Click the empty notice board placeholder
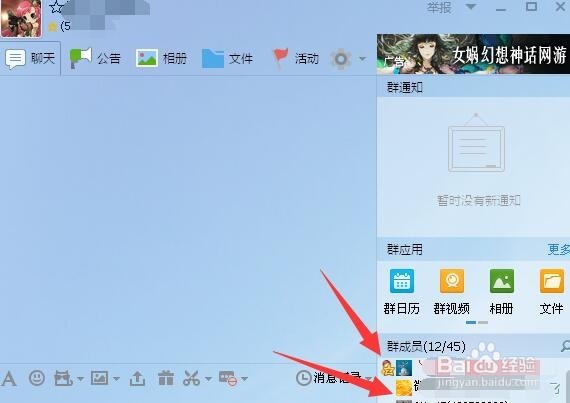This screenshot has height=403, width=570. click(477, 142)
